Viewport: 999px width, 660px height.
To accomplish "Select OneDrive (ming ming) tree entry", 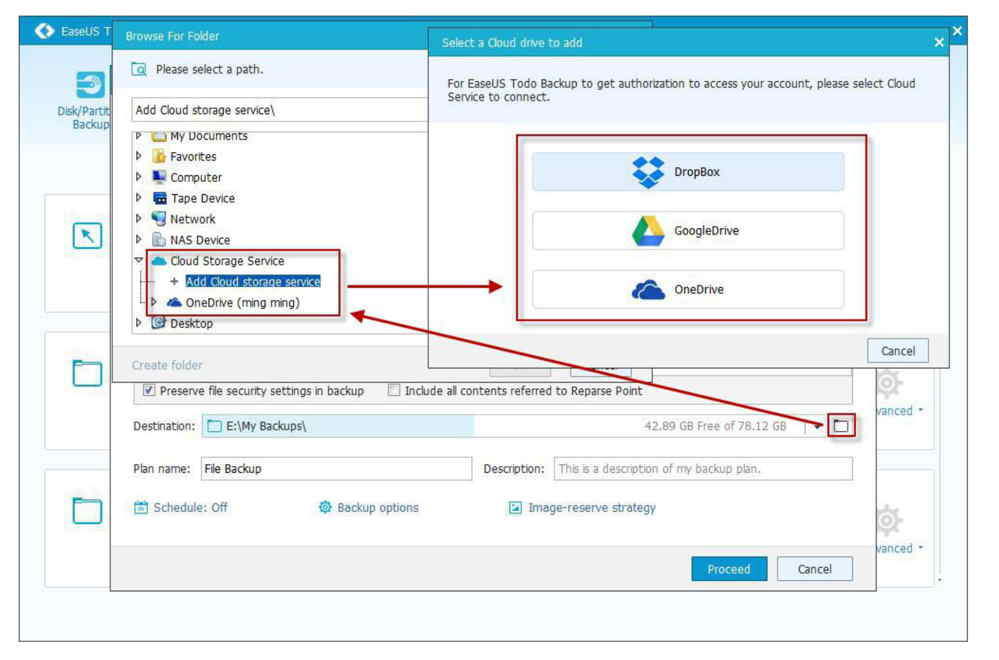I will pos(242,303).
